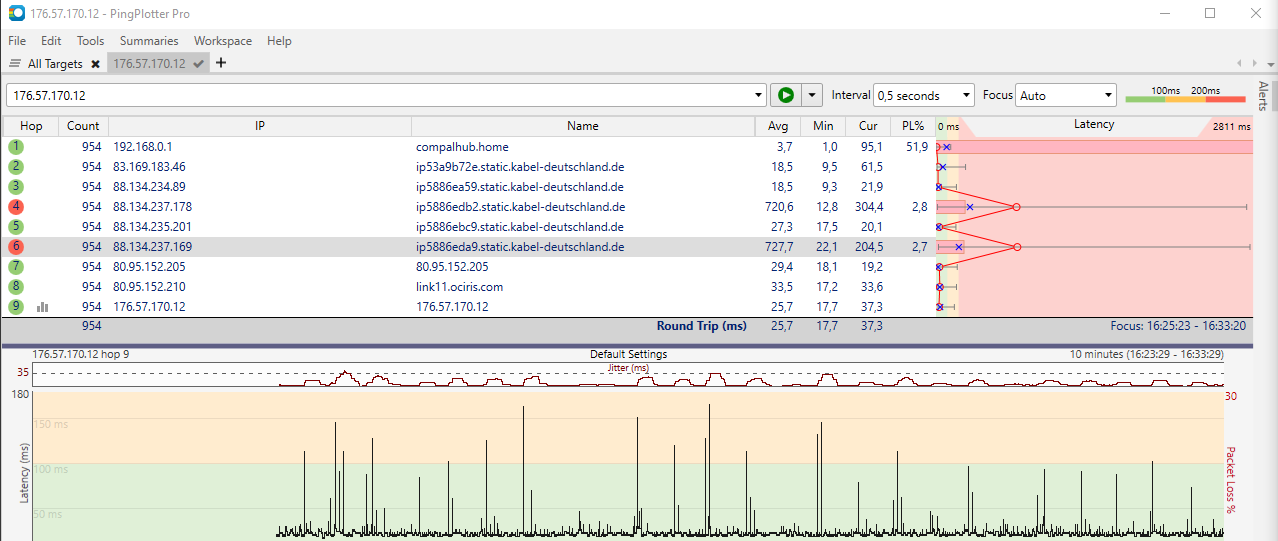
Task: Add a new tab with the plus icon
Action: click(x=221, y=63)
